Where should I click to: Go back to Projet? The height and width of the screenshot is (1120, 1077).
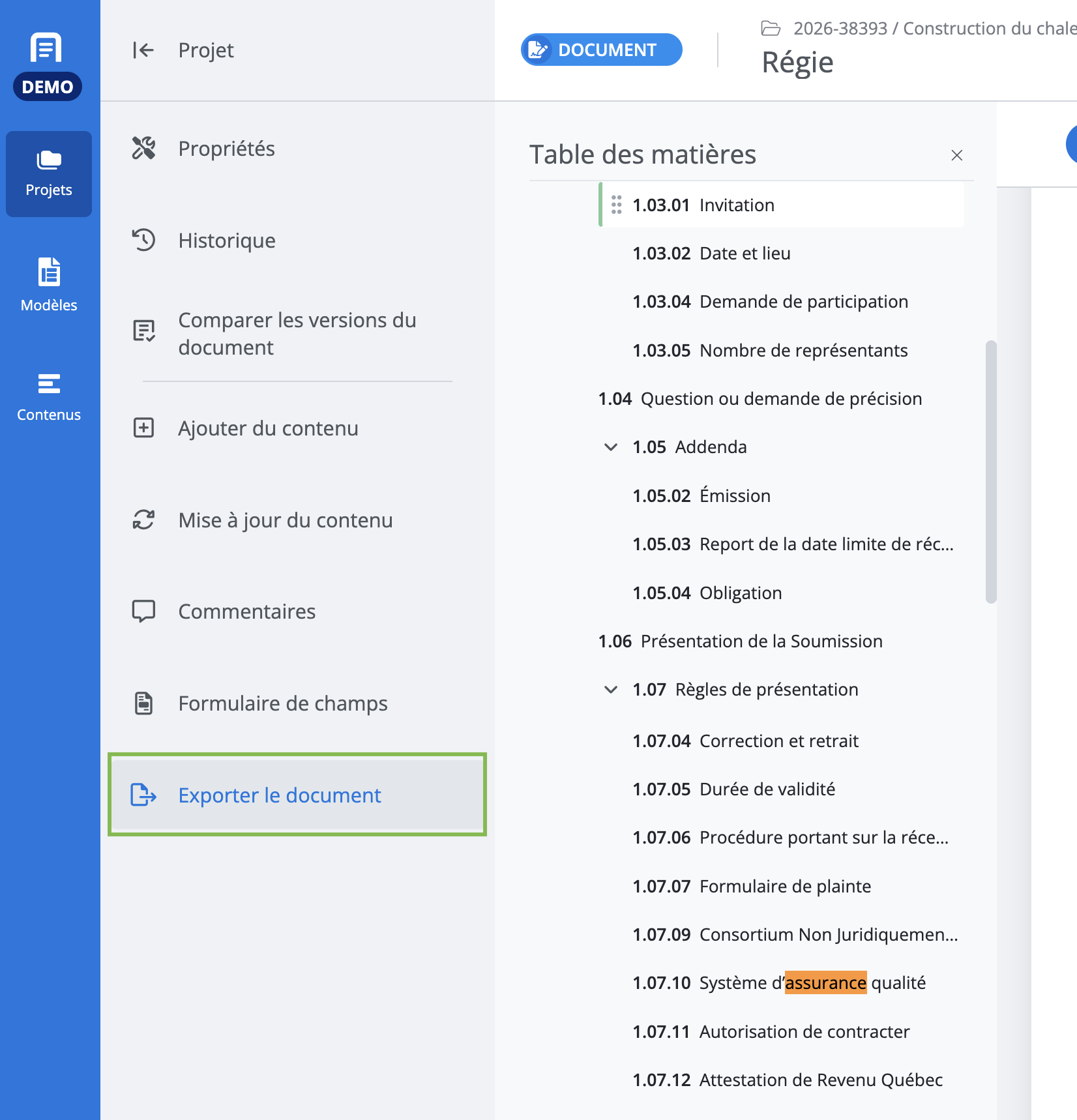pos(206,50)
